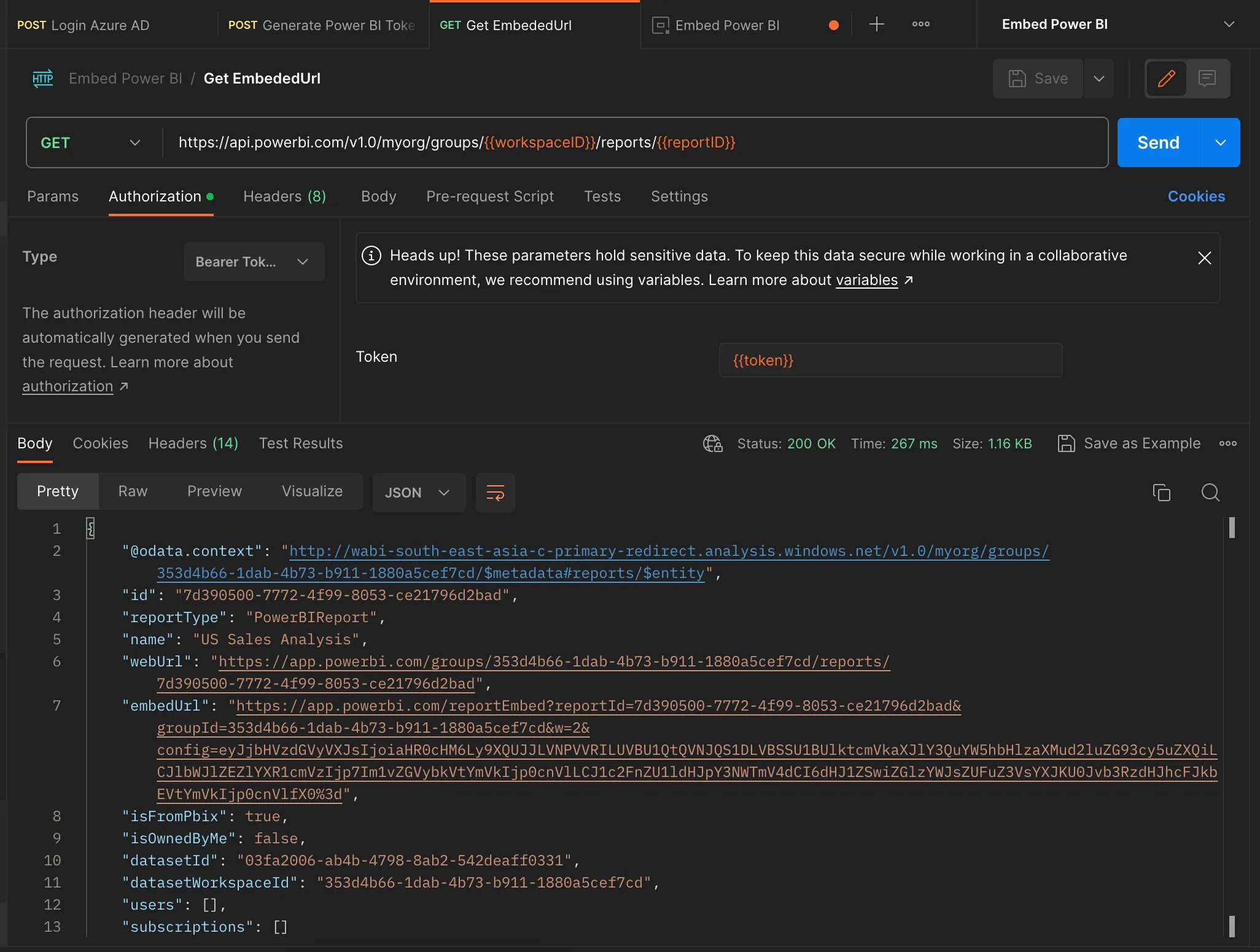Open the search within response icon

click(1209, 493)
